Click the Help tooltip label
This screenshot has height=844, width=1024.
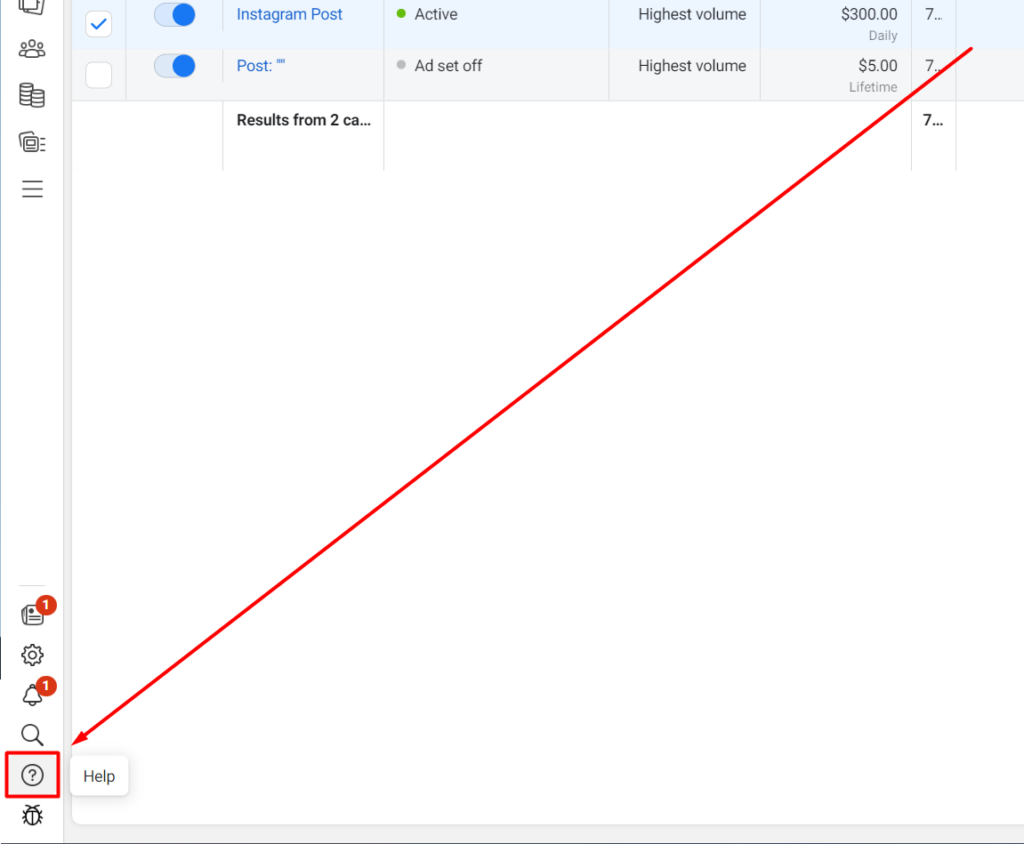[99, 776]
